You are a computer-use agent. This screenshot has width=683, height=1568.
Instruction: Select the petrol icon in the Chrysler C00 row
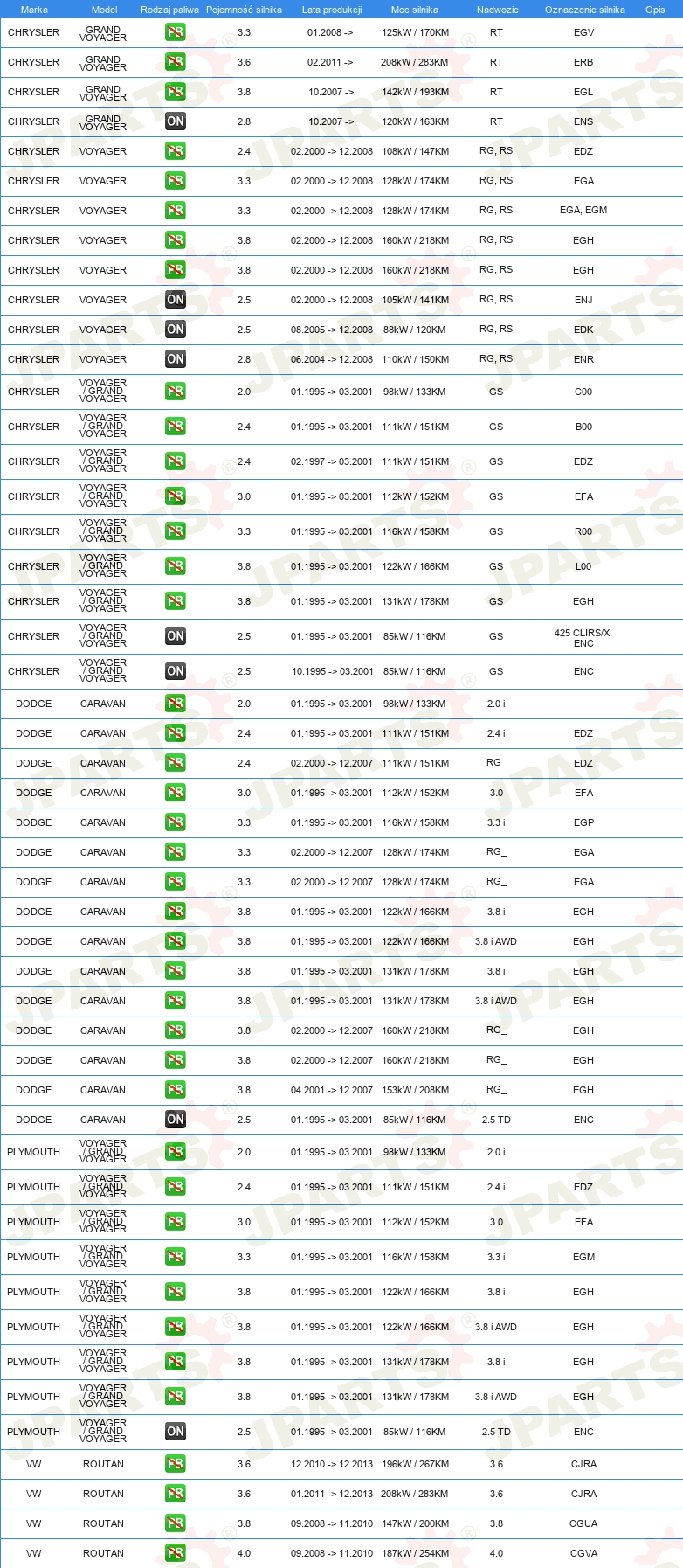176,392
